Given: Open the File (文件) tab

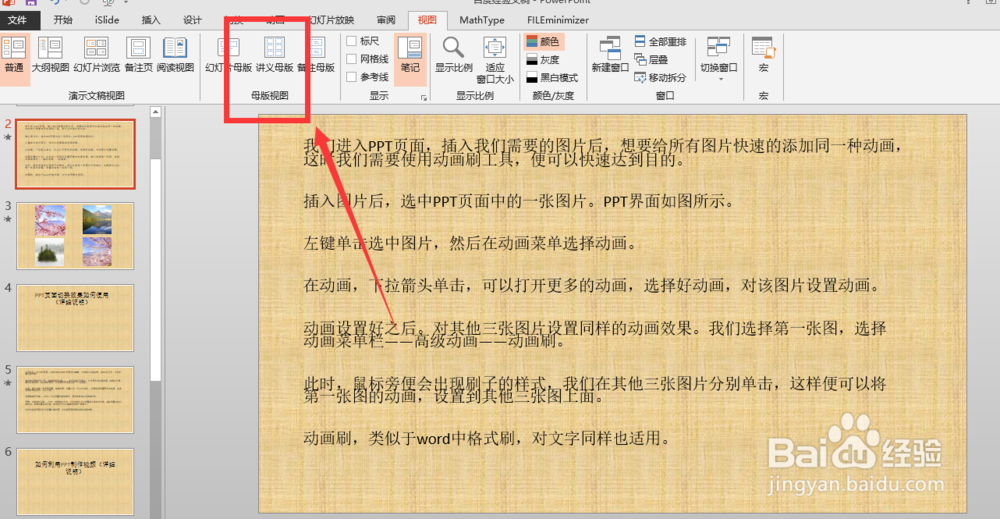Looking at the screenshot, I should 18,20.
